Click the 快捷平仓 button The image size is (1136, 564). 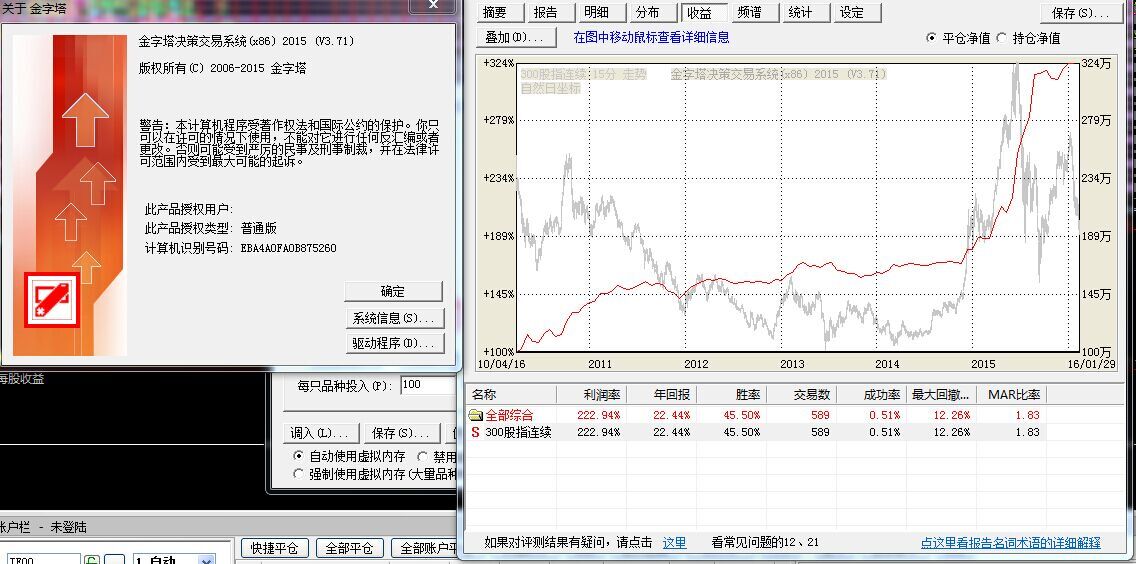tap(275, 548)
